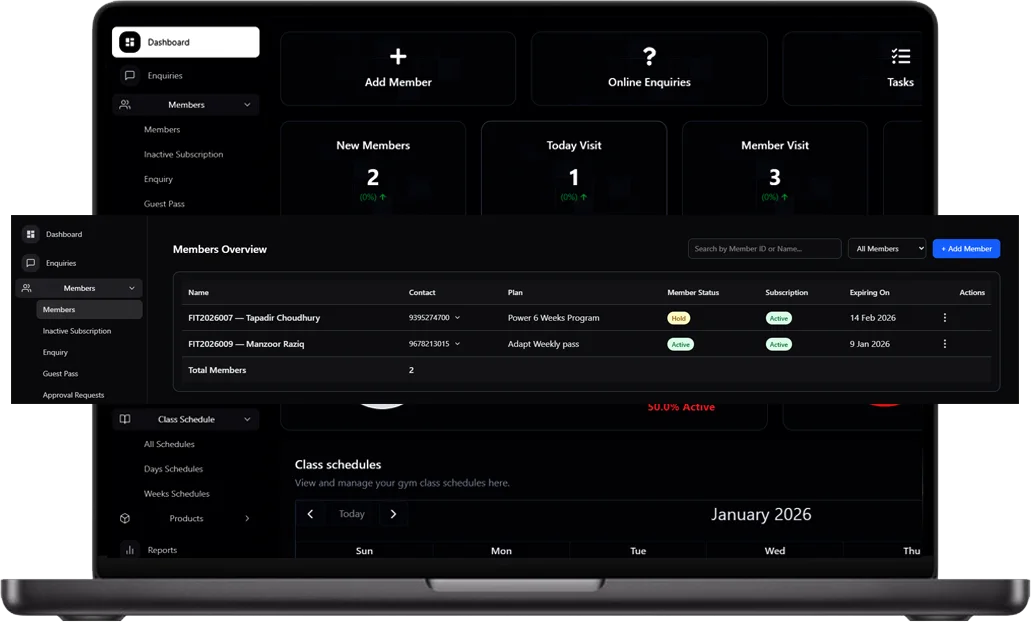Click the question mark Online Enquiries icon

(x=649, y=57)
